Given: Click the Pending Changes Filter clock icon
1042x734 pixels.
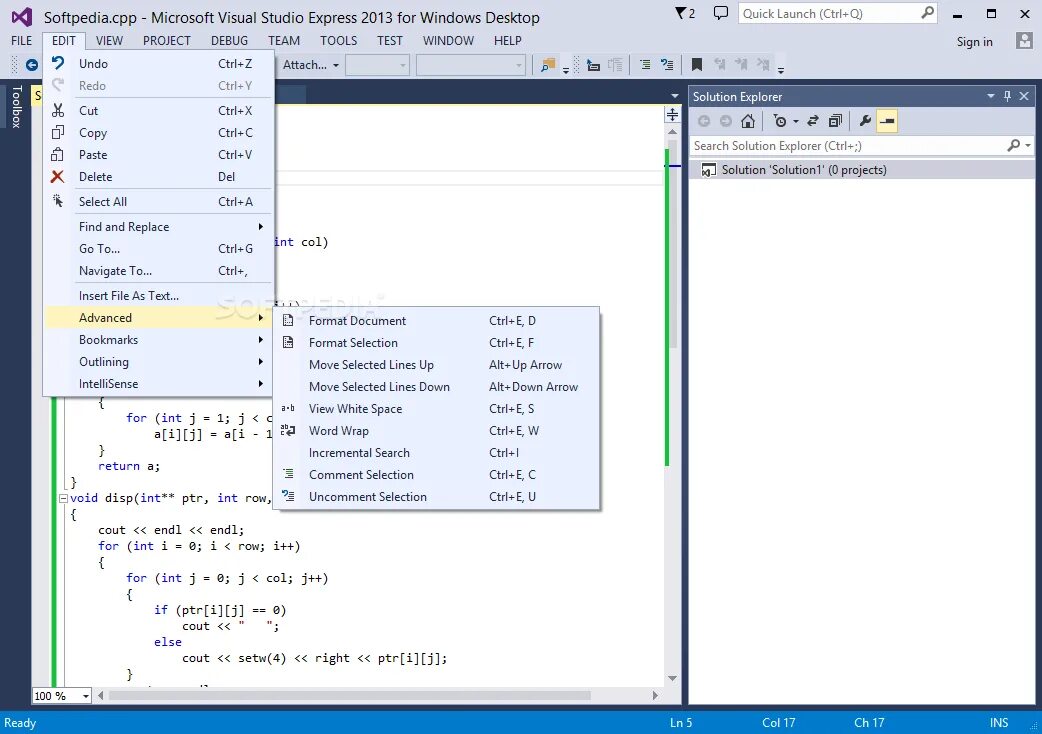Looking at the screenshot, I should 780,121.
